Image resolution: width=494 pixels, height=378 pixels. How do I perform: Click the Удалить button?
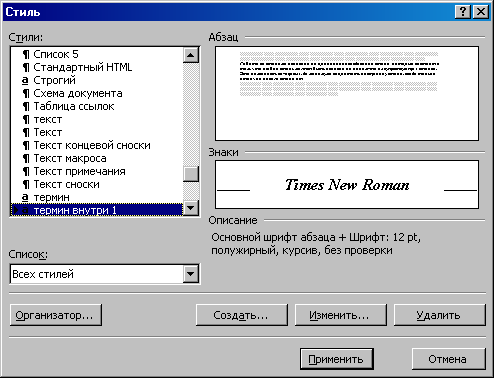pos(439,315)
